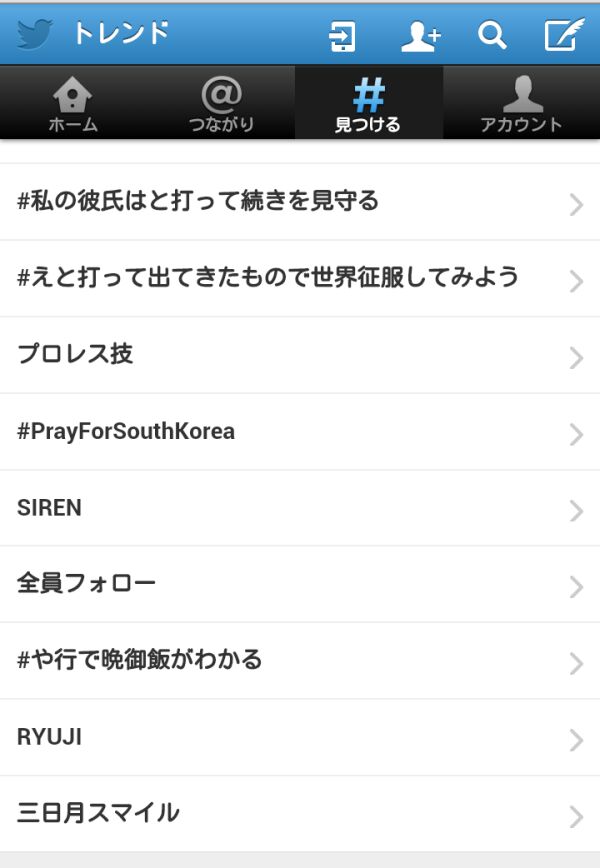The width and height of the screenshot is (600, 868).
Task: Open the search magnifier icon
Action: 492,35
